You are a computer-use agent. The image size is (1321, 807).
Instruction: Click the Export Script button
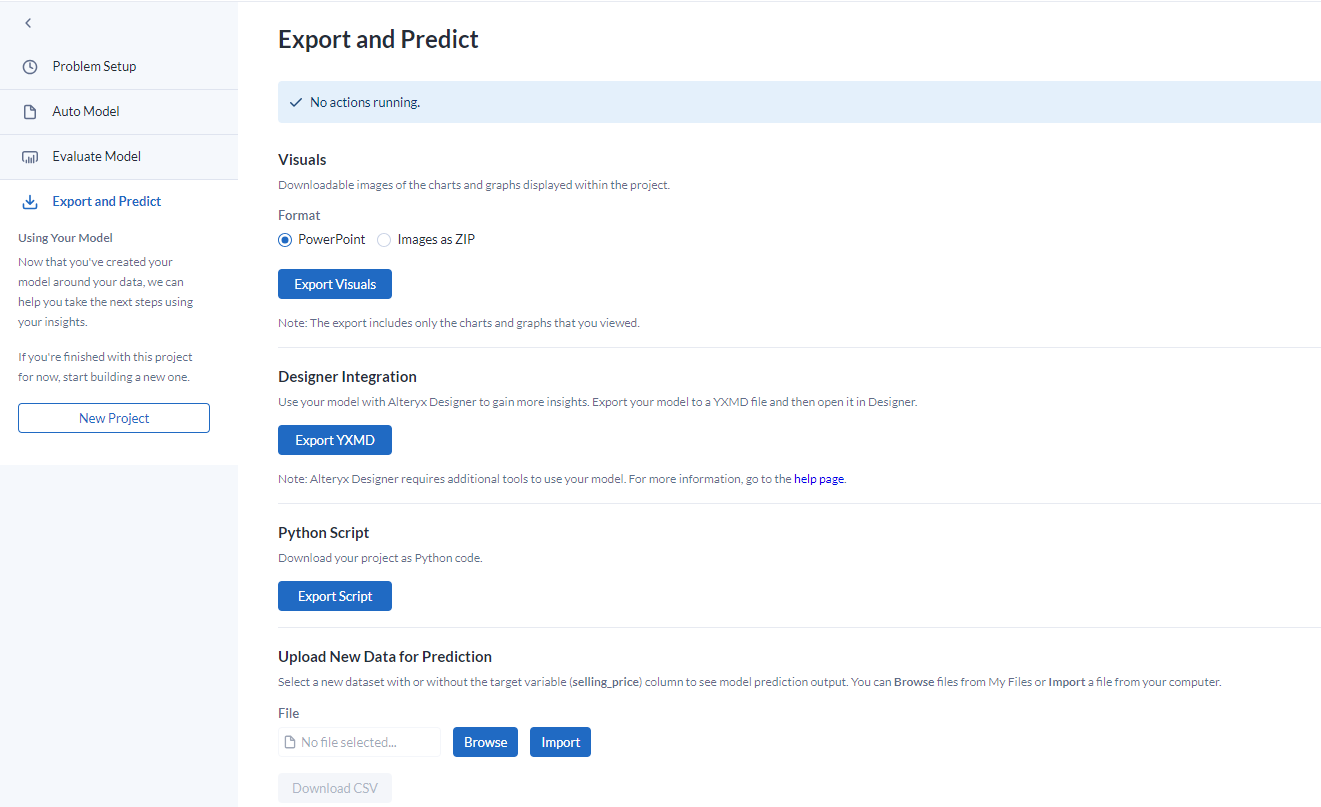point(335,596)
